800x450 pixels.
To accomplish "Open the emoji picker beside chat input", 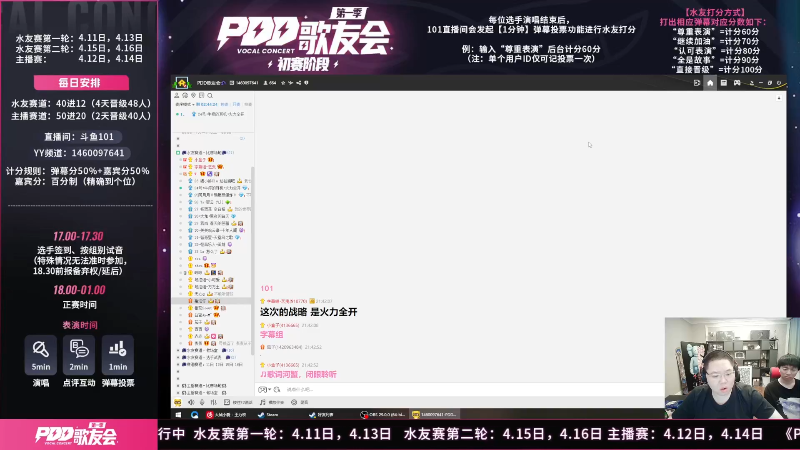I will coord(262,390).
